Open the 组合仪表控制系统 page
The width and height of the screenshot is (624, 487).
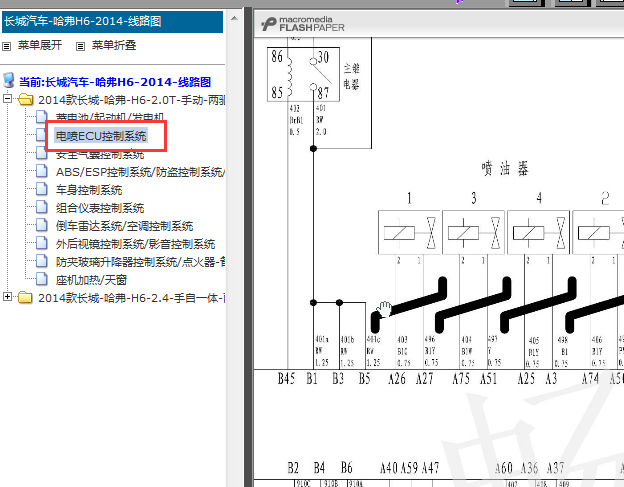(x=100, y=208)
